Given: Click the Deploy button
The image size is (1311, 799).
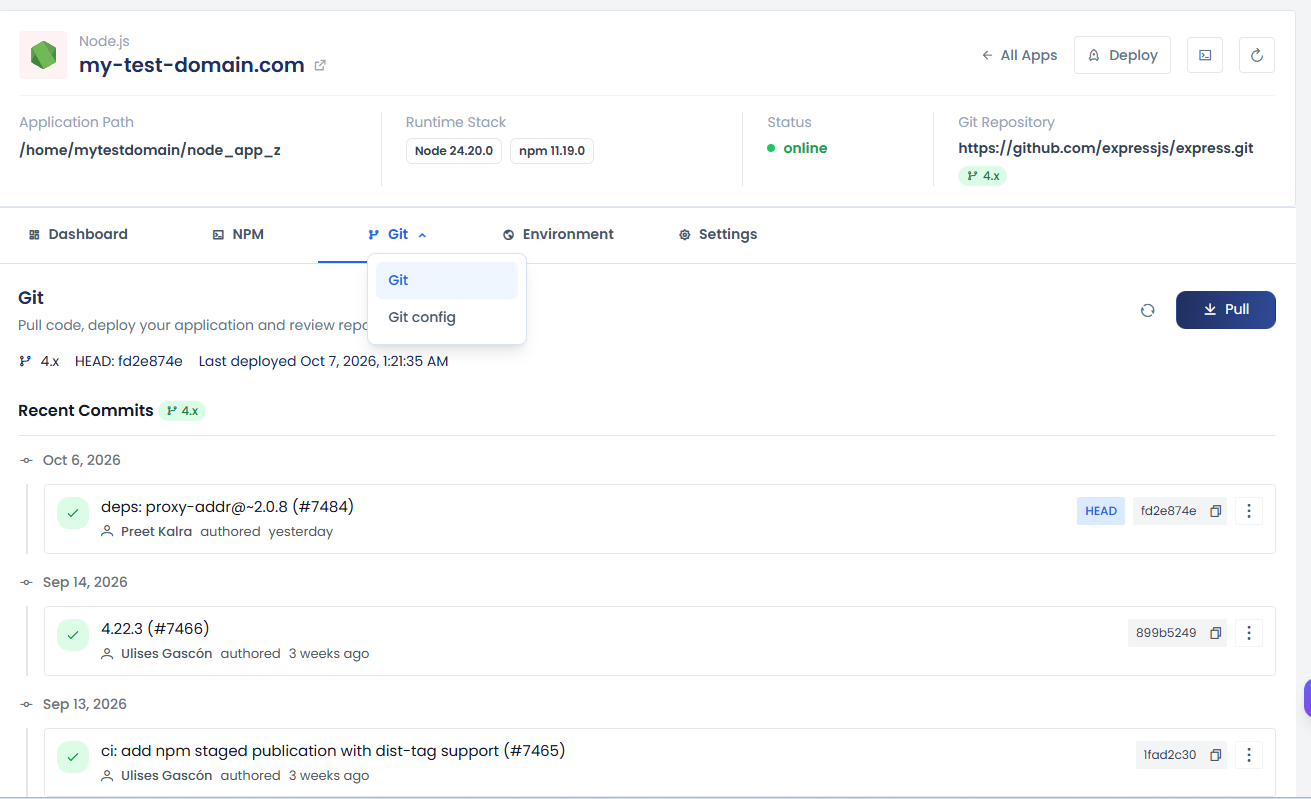Looking at the screenshot, I should point(1122,55).
